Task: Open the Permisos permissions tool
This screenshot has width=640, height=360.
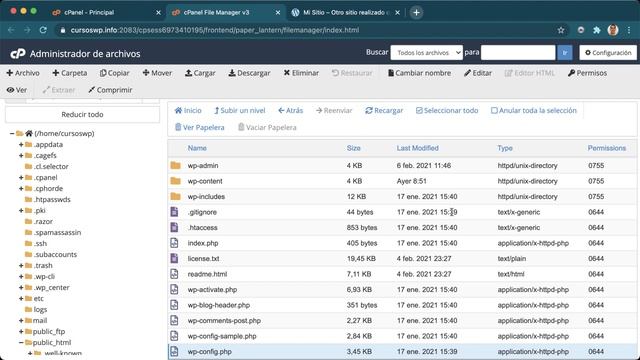Action: 587,73
